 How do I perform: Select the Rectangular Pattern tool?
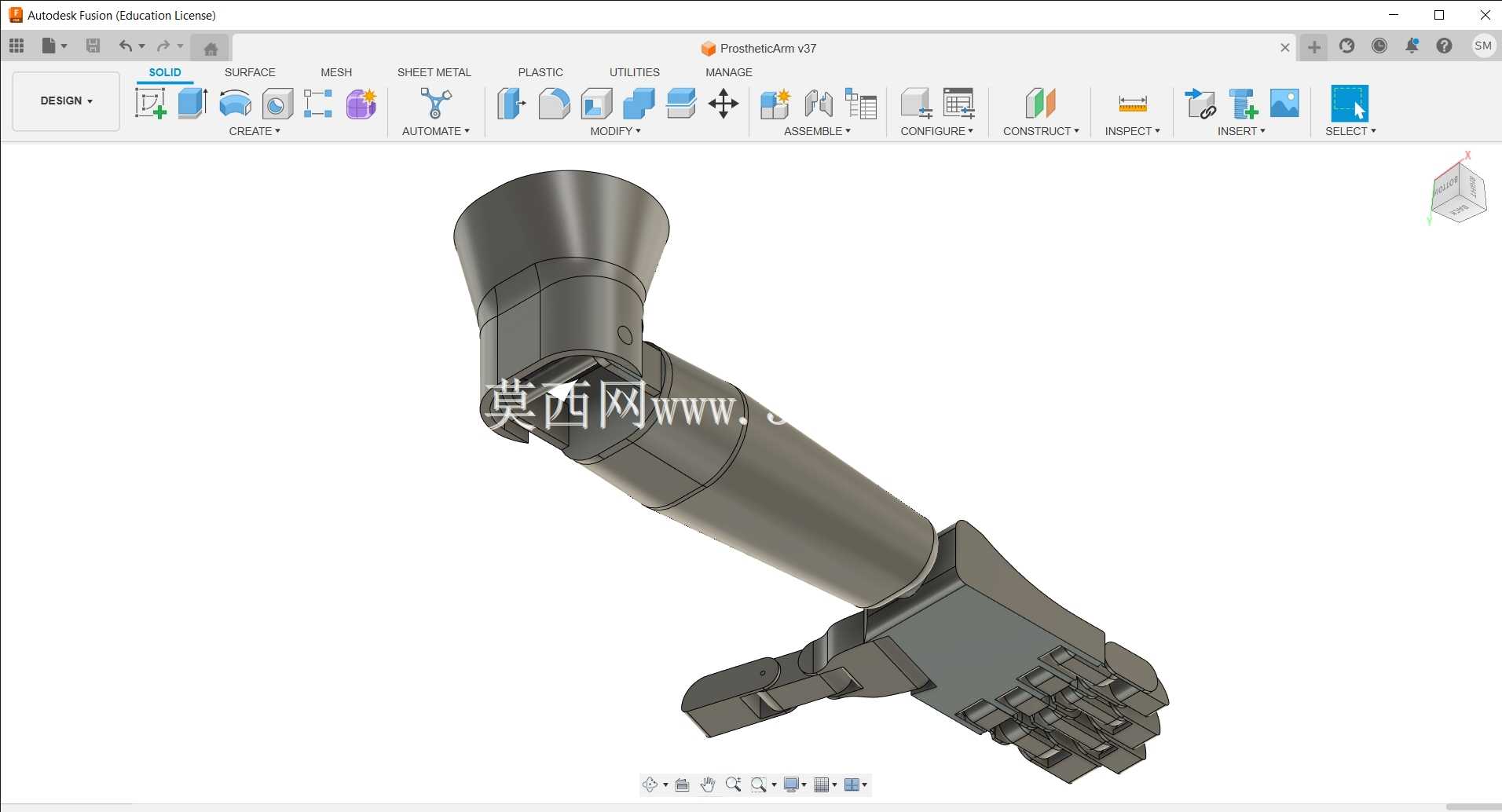(318, 103)
